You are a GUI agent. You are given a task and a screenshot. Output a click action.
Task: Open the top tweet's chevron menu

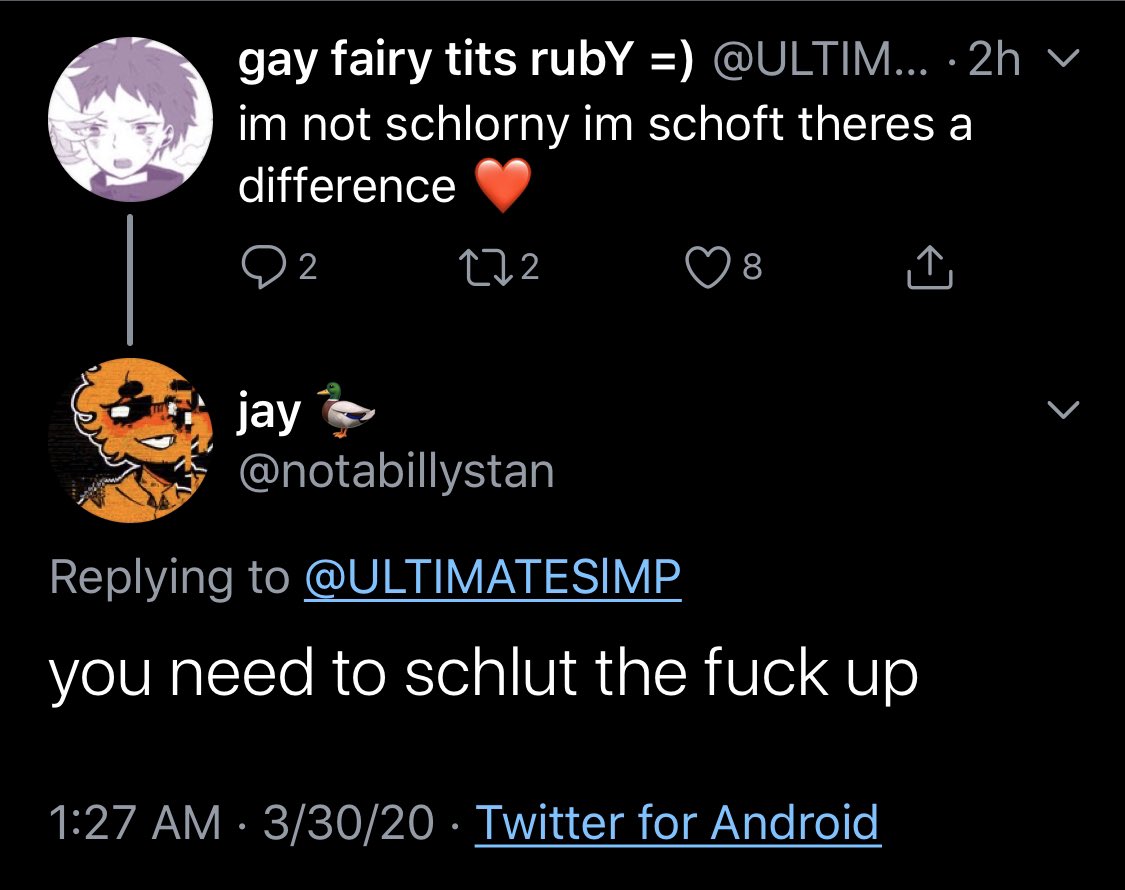[x=1063, y=58]
